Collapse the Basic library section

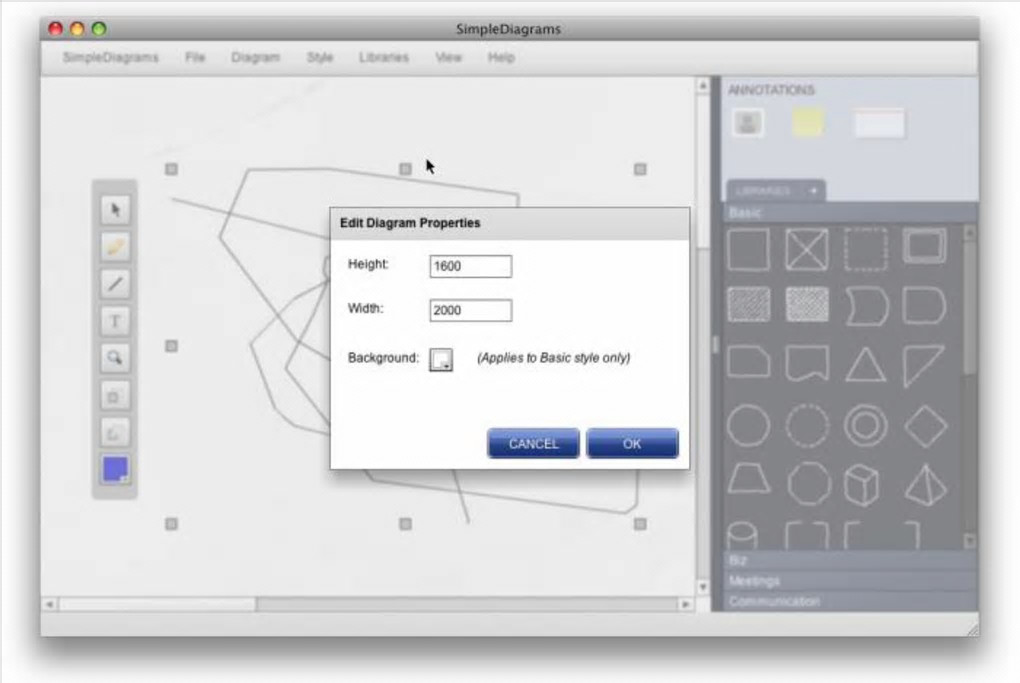click(x=849, y=213)
